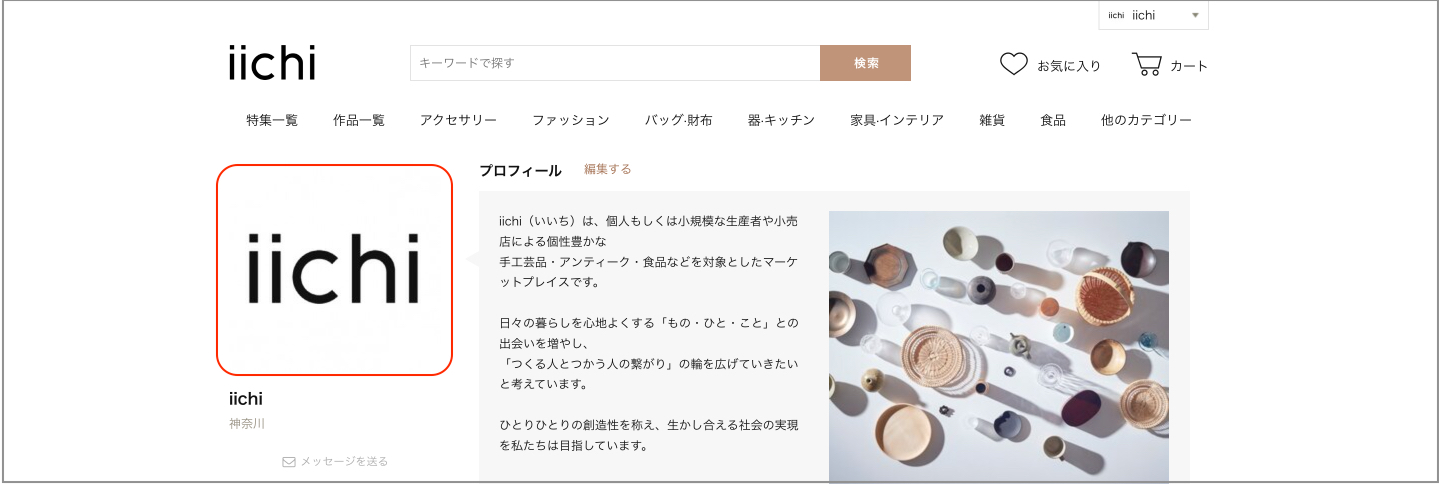The width and height of the screenshot is (1439, 484).
Task: Open the カート cart link
Action: coord(1189,66)
